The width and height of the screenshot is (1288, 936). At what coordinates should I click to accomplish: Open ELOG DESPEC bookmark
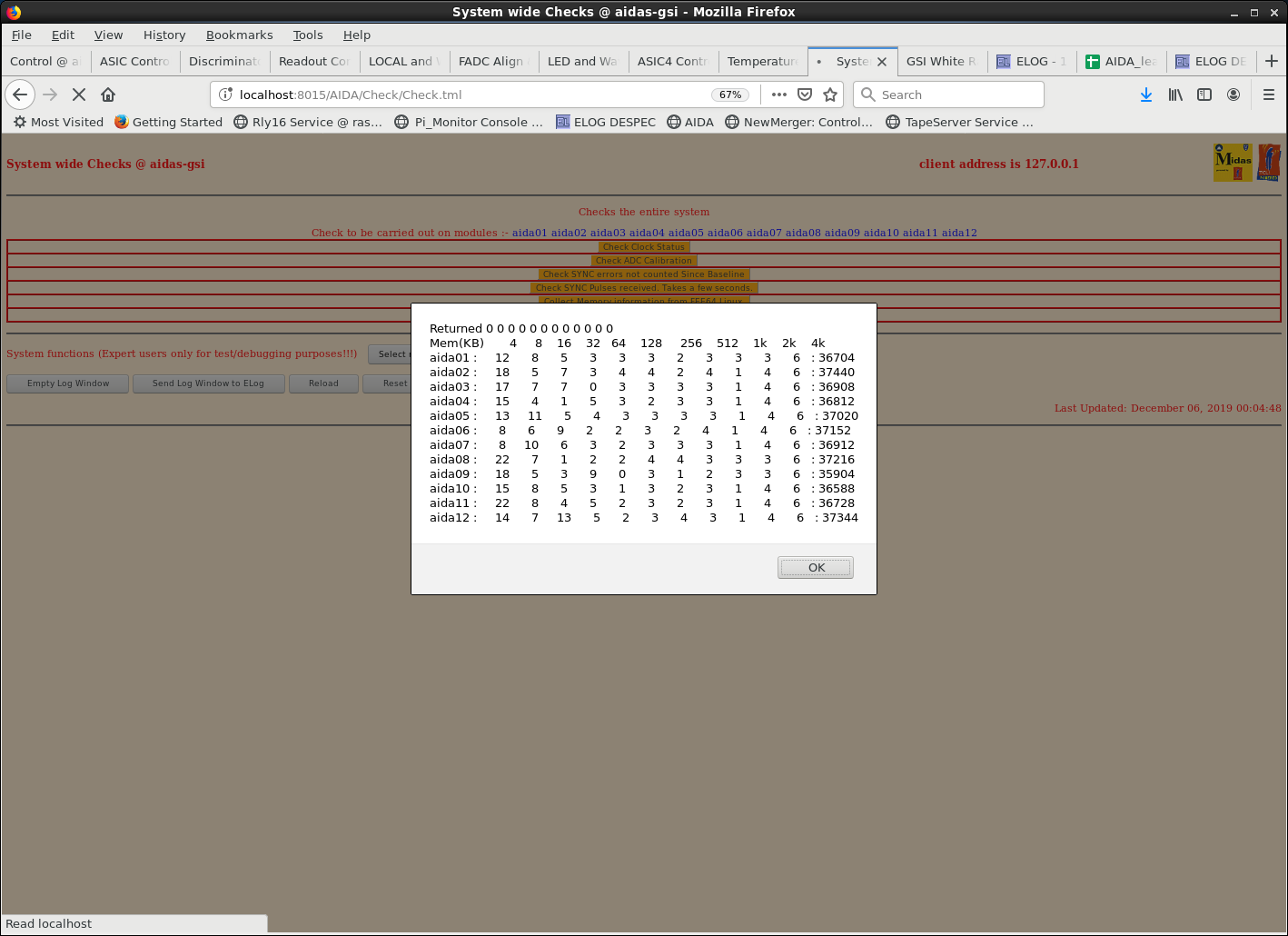click(606, 122)
